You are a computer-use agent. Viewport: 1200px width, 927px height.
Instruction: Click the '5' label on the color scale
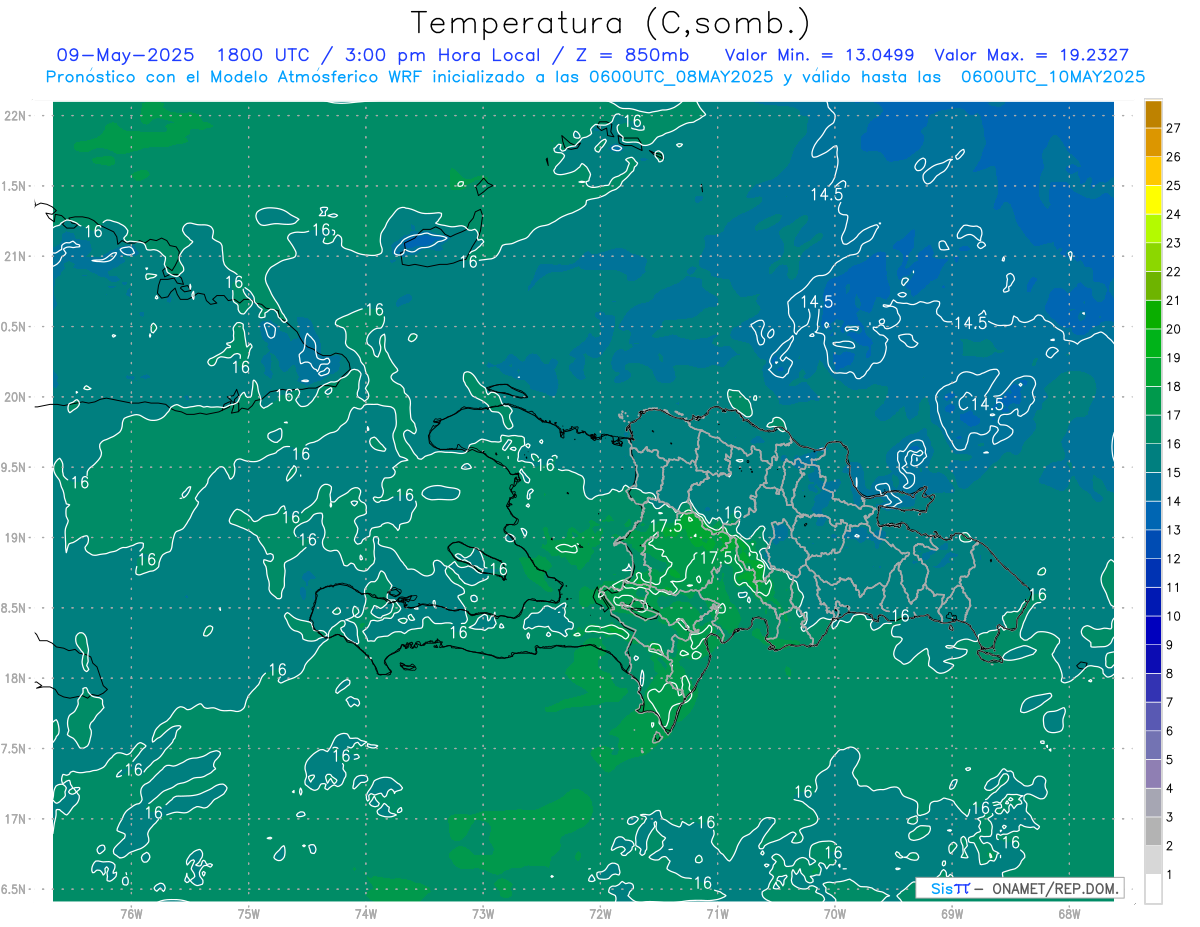(1169, 760)
